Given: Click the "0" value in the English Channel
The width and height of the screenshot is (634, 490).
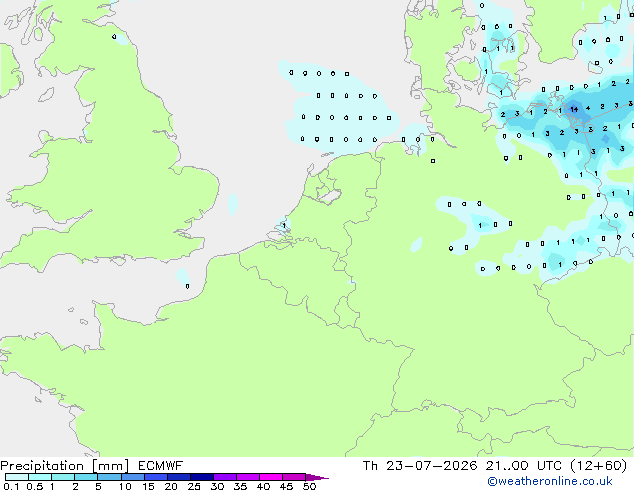Looking at the screenshot, I should coord(187,286).
